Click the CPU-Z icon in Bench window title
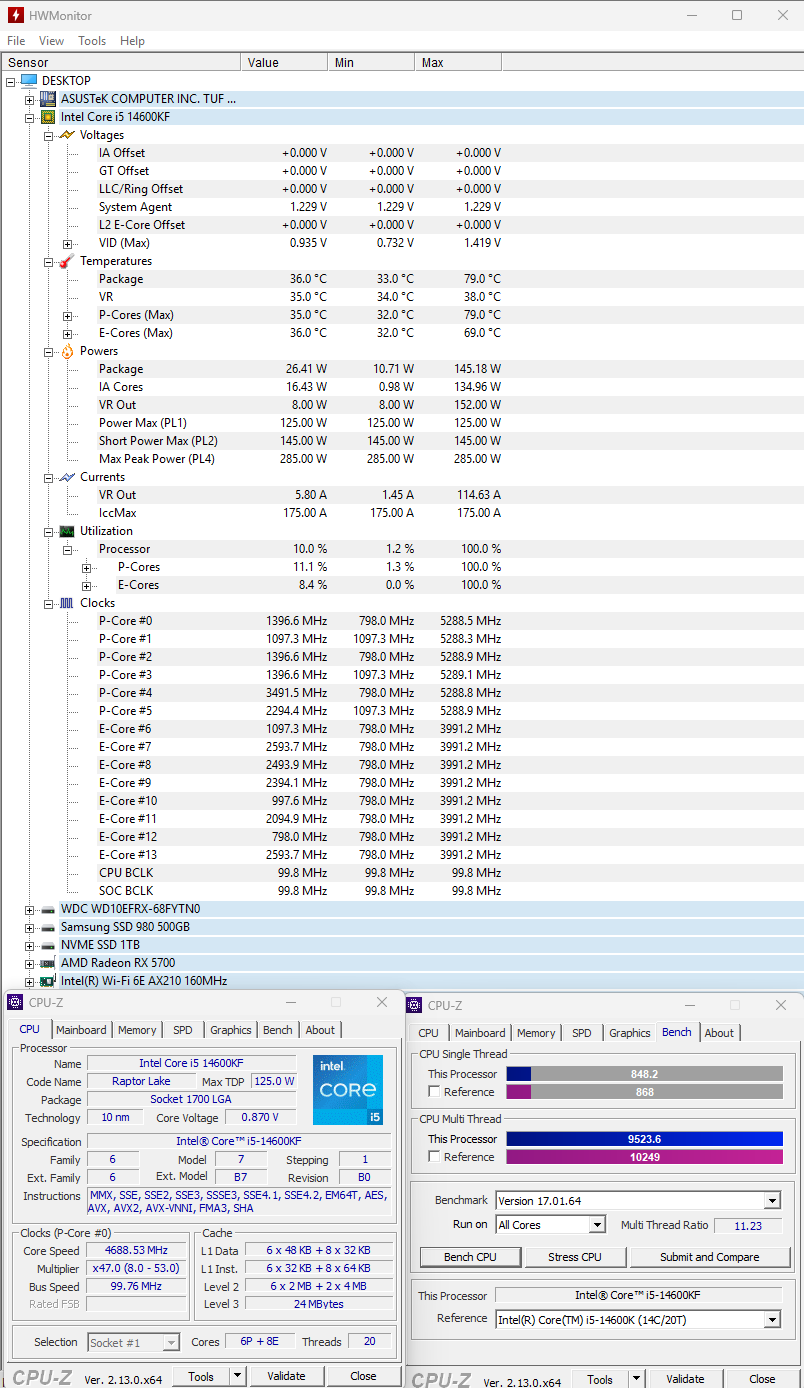Viewport: 804px width, 1388px height. click(416, 1005)
